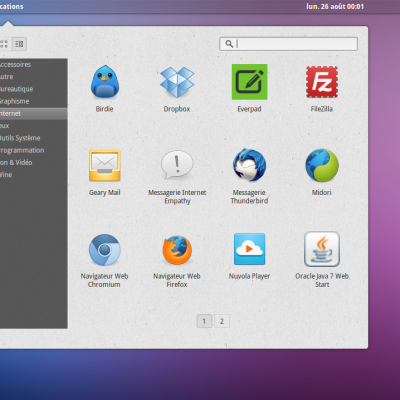Go to page 1 of apps
400x400 pixels.
204,321
